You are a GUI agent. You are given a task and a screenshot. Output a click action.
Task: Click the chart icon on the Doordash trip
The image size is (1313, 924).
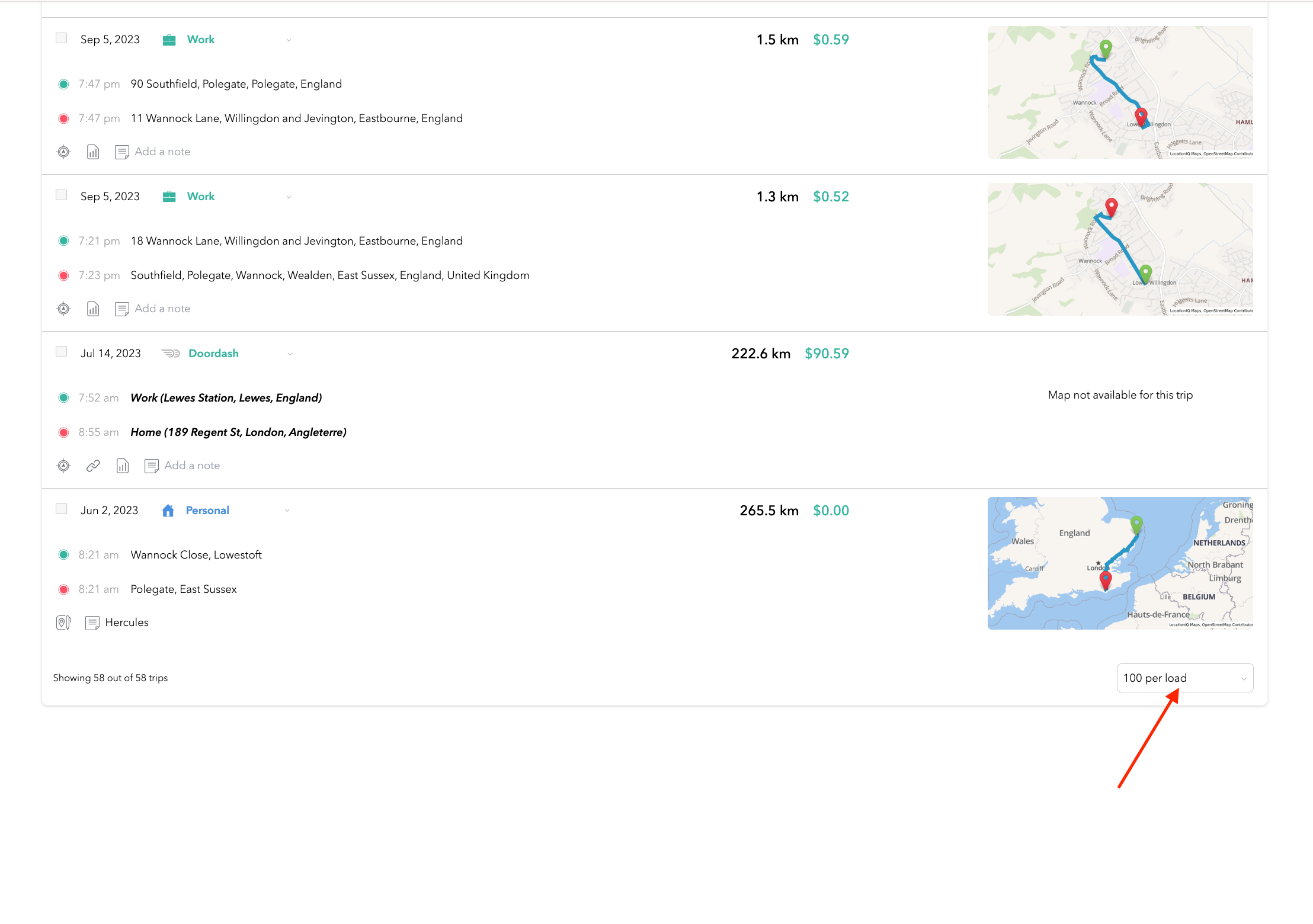(122, 466)
